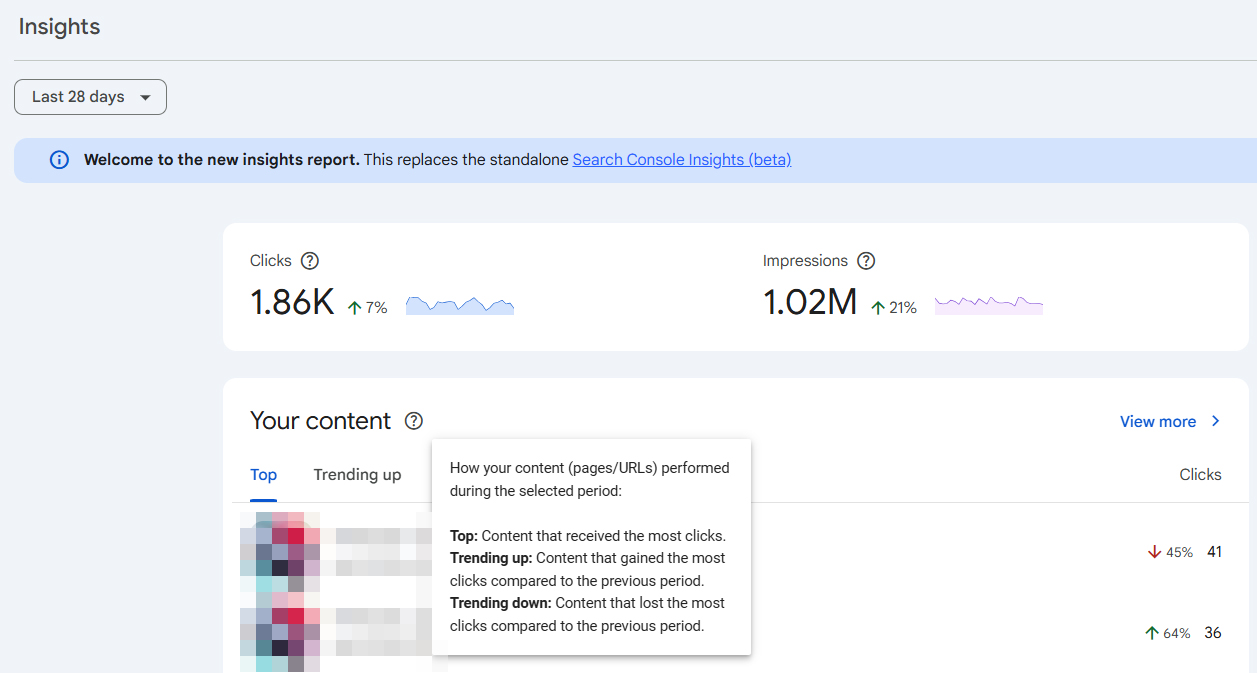Click the Clicks column header in content table
The height and width of the screenshot is (673, 1257).
pos(1200,475)
